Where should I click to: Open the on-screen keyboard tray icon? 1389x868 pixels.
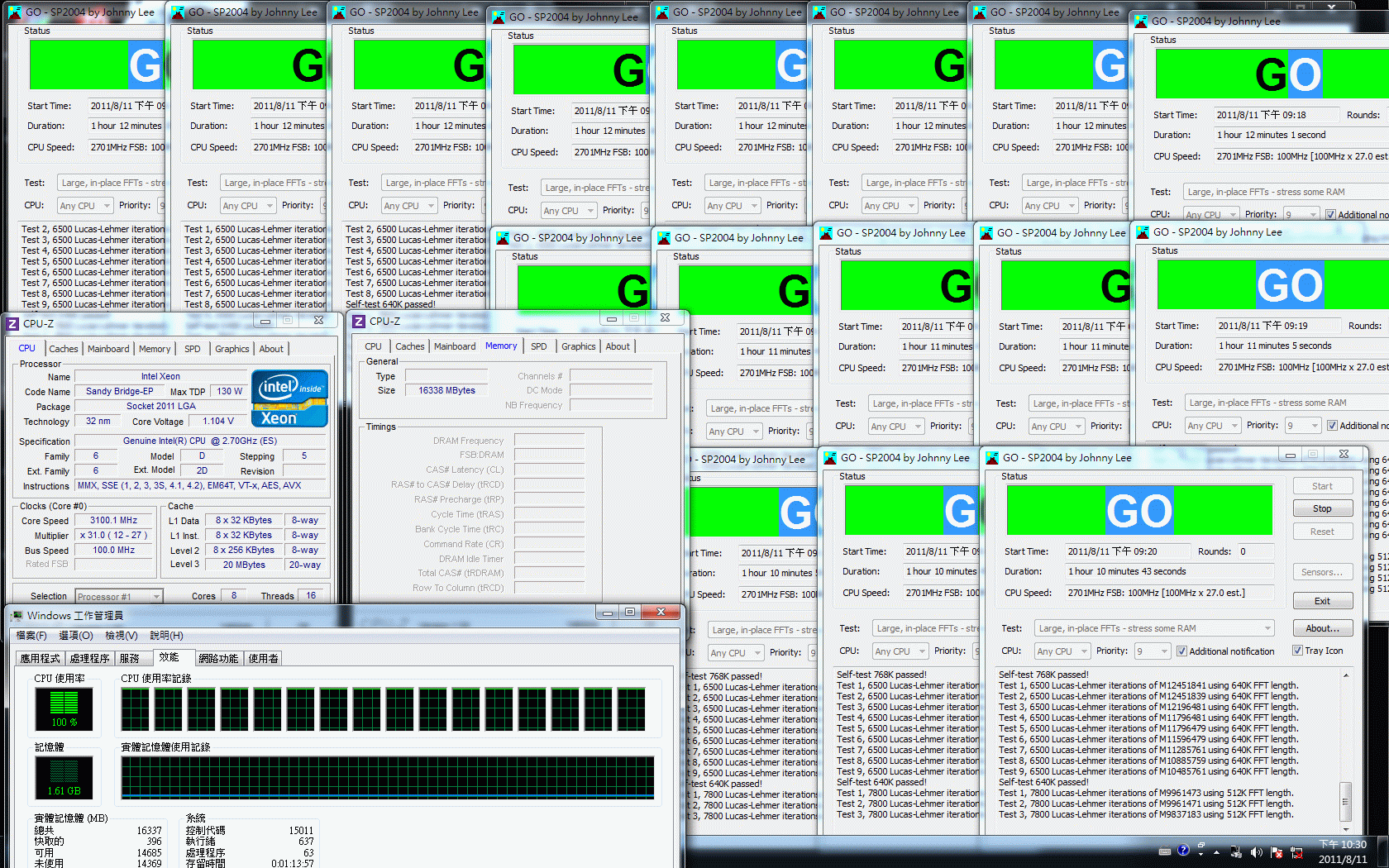[1164, 851]
